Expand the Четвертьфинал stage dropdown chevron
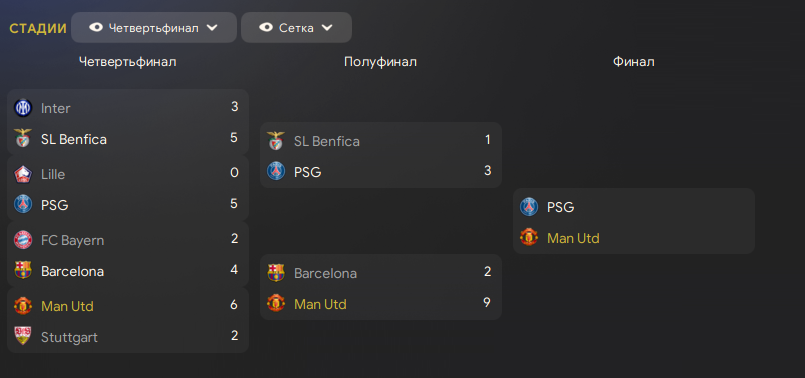 pyautogui.click(x=212, y=28)
